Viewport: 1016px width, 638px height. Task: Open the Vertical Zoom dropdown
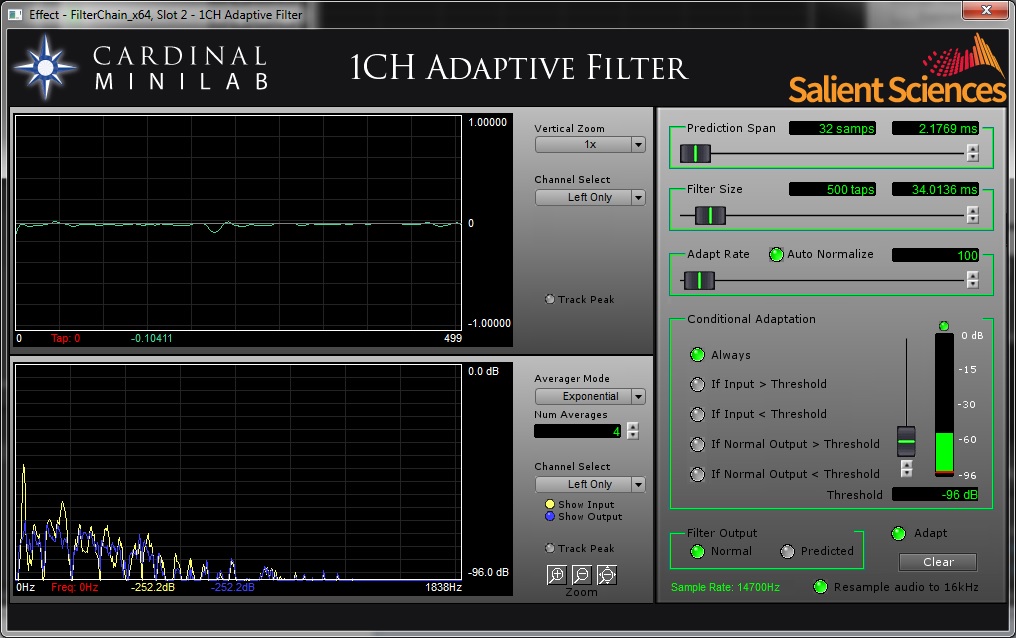[590, 144]
